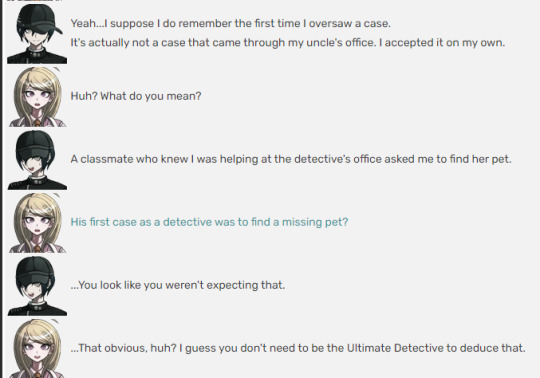The height and width of the screenshot is (378, 540).
Task: Click the cap on Shuichi's top portrait
Action: pos(40,19)
